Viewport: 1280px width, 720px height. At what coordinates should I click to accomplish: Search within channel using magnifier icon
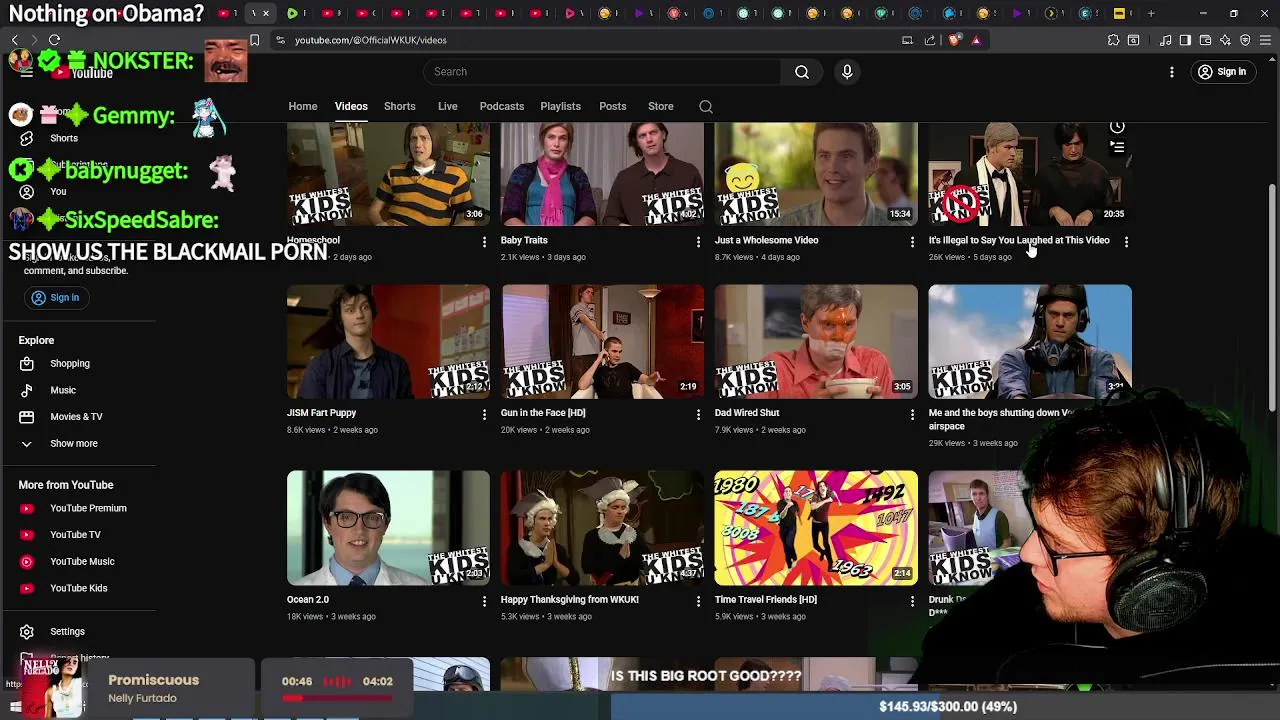706,107
